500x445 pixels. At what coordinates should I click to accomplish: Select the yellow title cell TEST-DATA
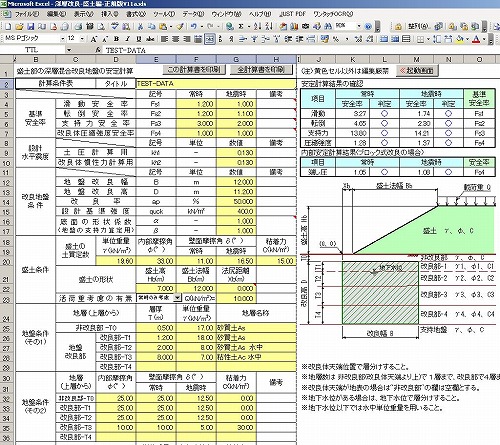[x=216, y=84]
